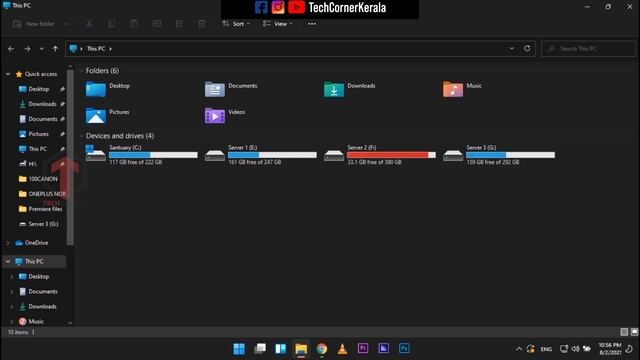640x360 pixels.
Task: Open Task View on the taskbar
Action: (x=260, y=349)
